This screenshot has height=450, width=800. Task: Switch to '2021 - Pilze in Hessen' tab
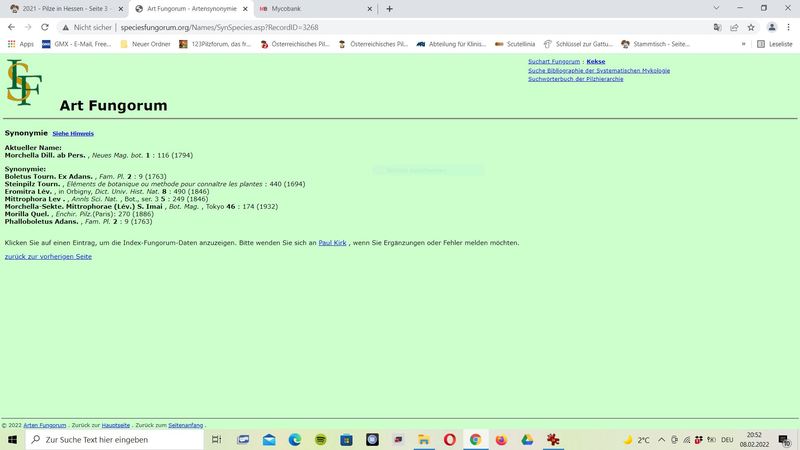point(65,9)
